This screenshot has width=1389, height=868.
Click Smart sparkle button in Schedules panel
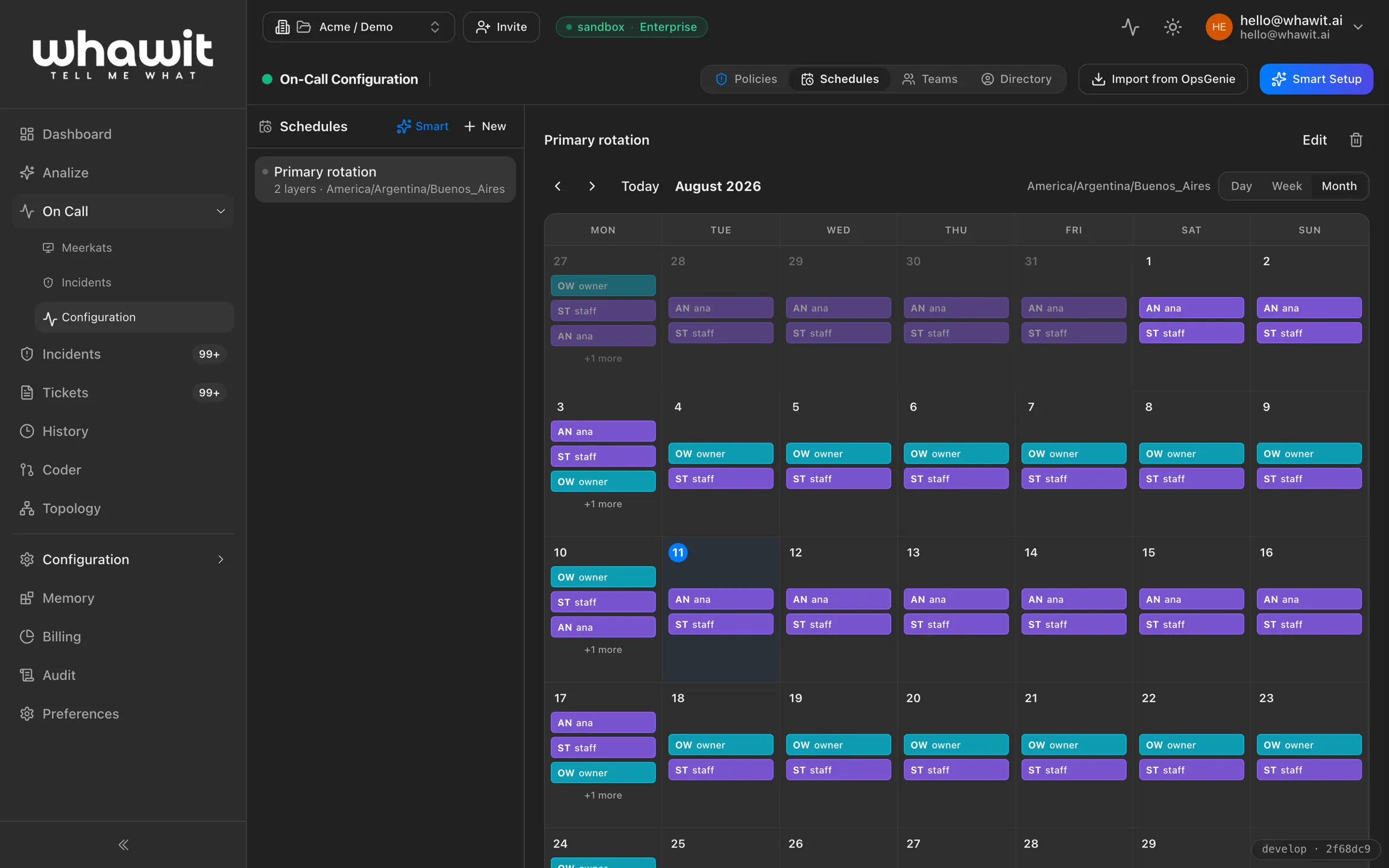coord(423,126)
